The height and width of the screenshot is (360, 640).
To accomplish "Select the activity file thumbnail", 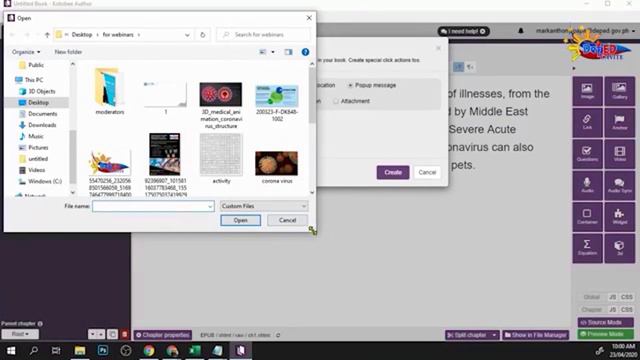I will point(221,159).
